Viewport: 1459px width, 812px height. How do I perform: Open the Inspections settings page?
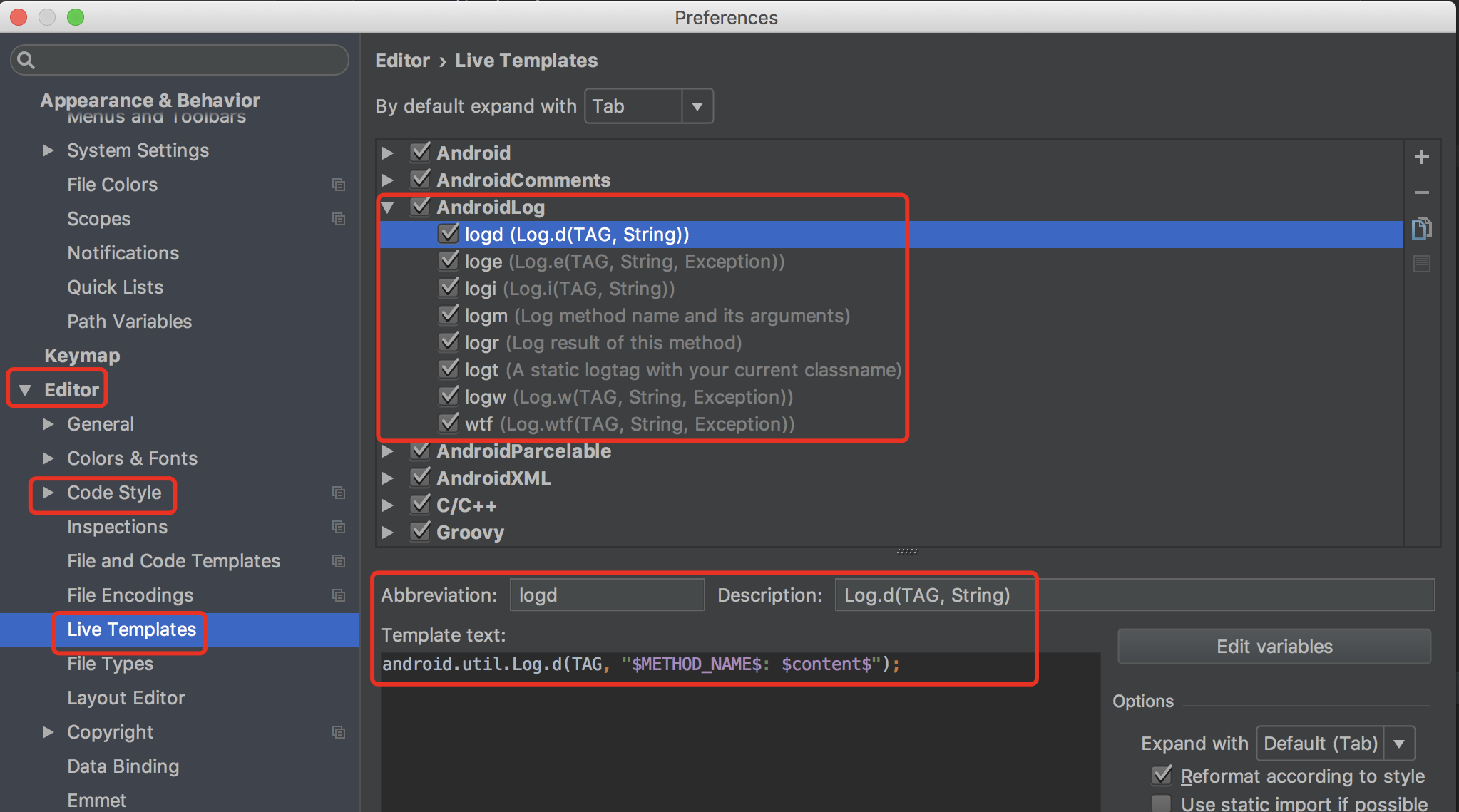[x=118, y=527]
